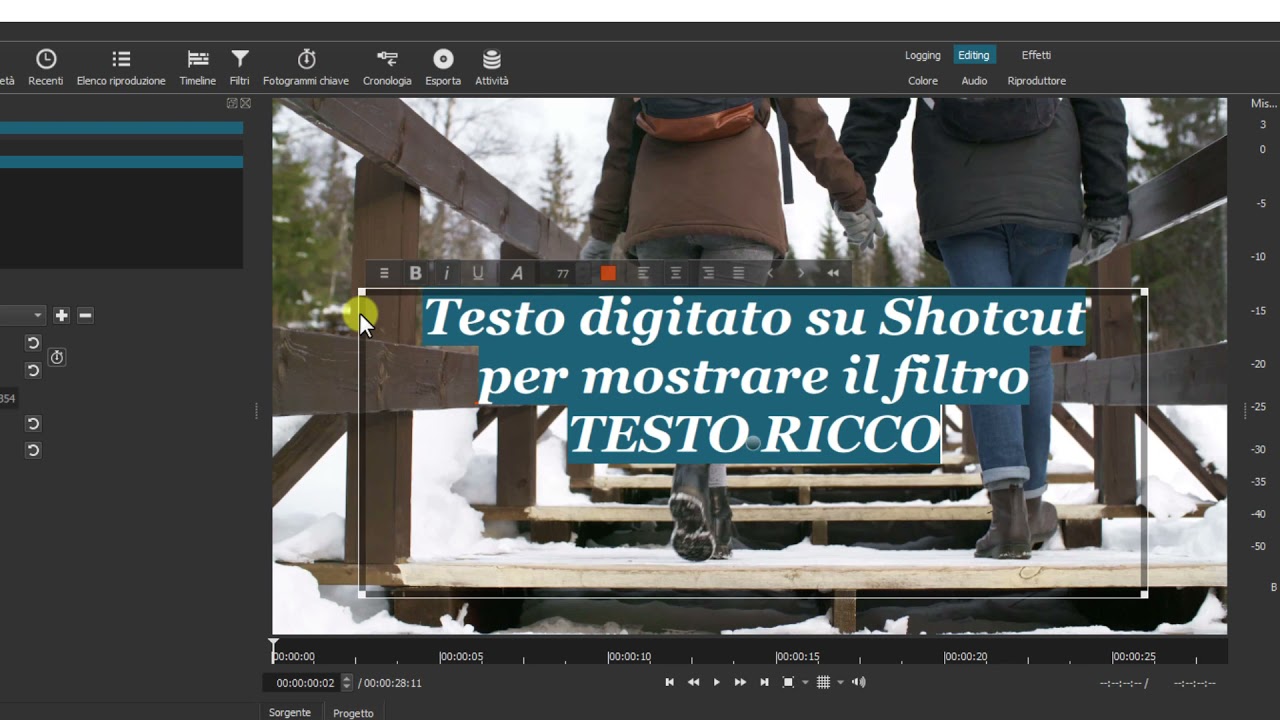Decrease indent with left chevron
Screen dimensions: 1280x720
(770, 273)
